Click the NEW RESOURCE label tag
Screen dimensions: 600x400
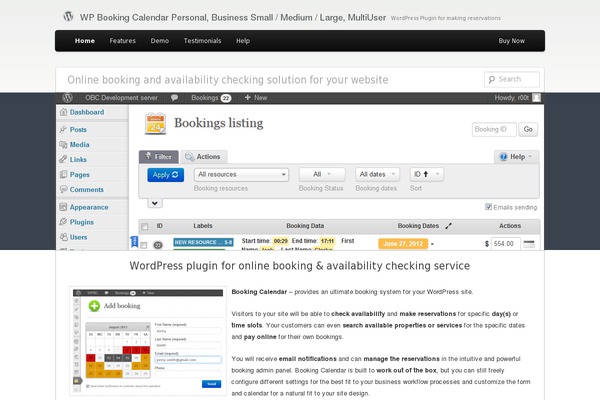pyautogui.click(x=203, y=242)
